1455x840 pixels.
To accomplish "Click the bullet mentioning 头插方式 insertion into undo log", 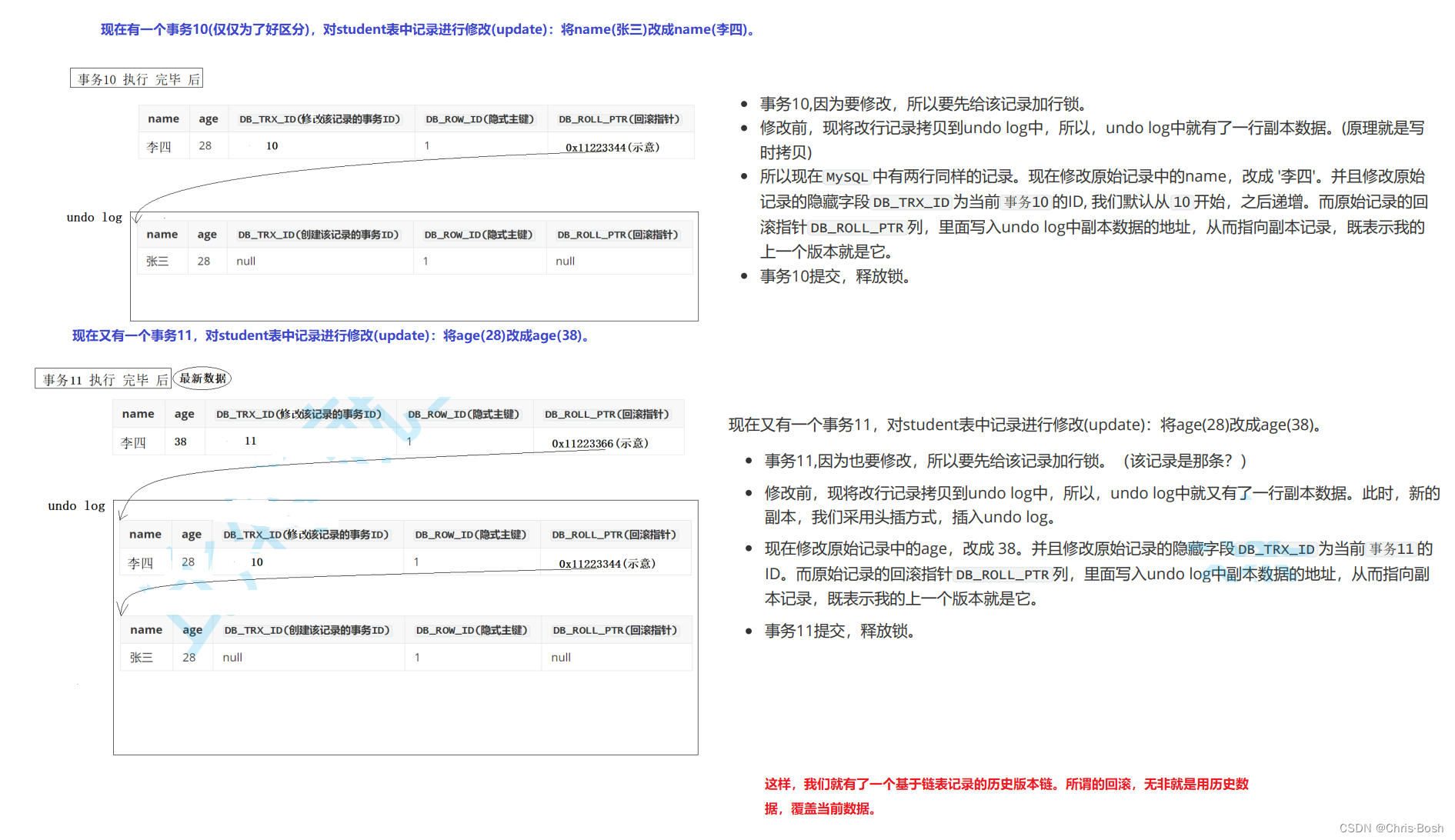I will (x=1102, y=505).
